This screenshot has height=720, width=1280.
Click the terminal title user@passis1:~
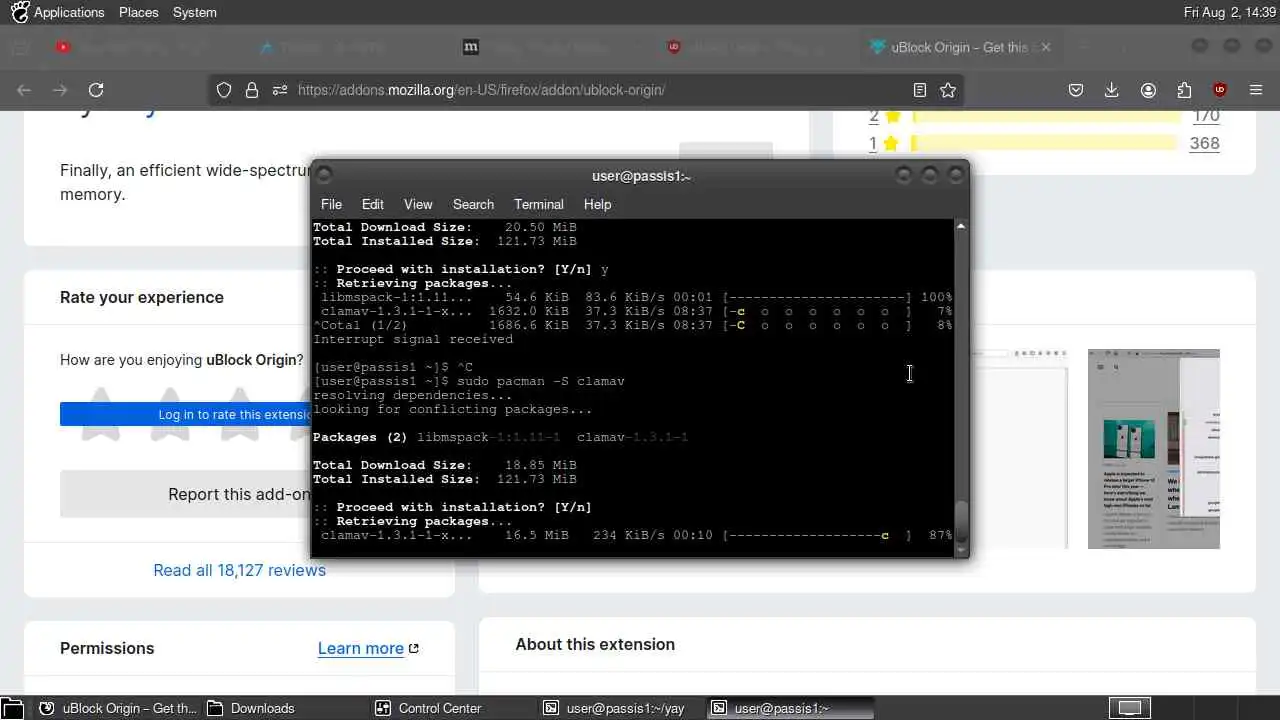point(641,176)
